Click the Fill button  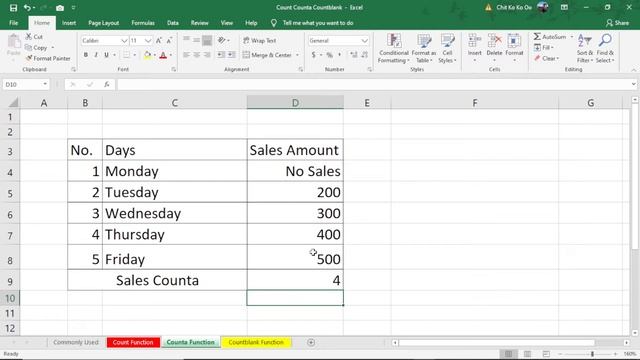click(x=544, y=48)
